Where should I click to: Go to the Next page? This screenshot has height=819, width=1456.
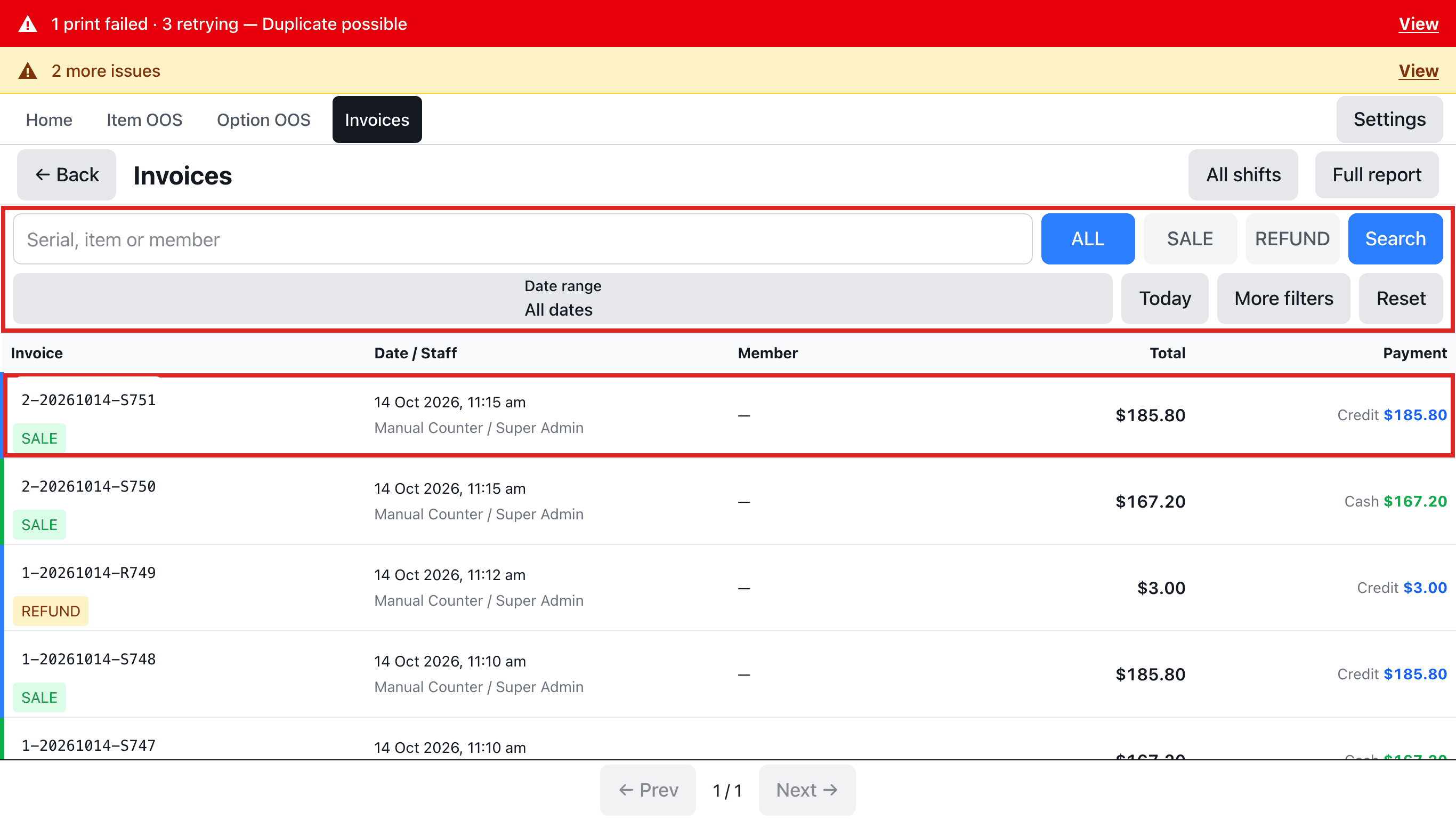pyautogui.click(x=806, y=790)
